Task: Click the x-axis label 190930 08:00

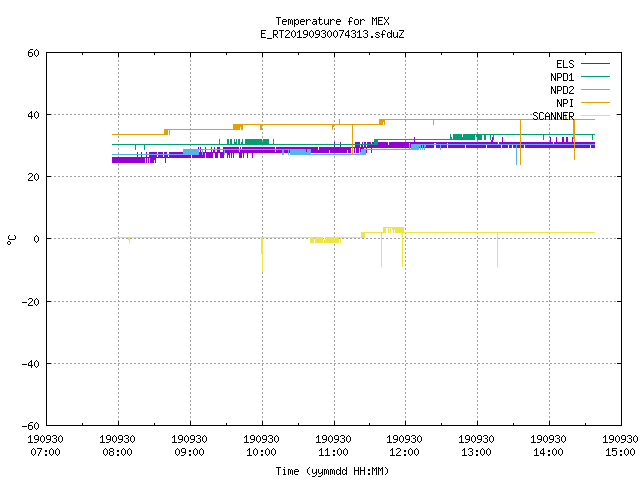Action: [118, 446]
